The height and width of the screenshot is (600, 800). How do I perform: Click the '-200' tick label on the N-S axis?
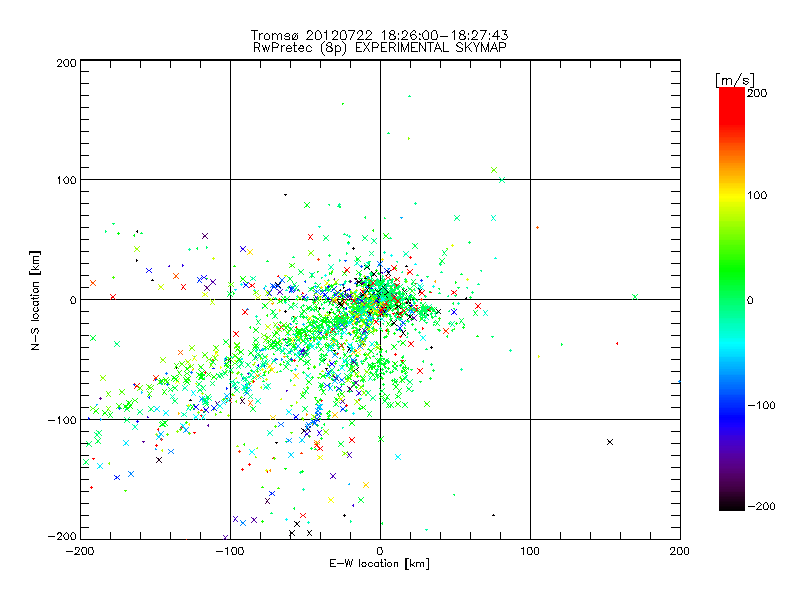pyautogui.click(x=62, y=536)
